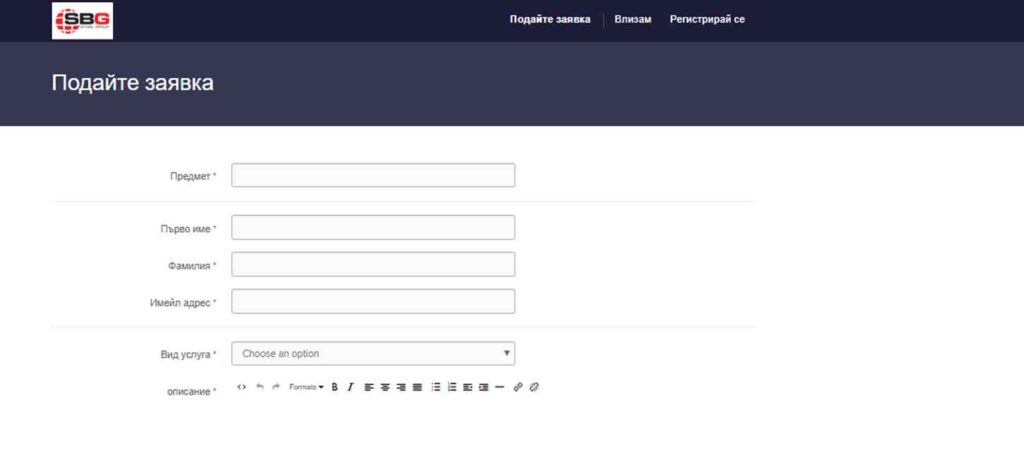
Task: Insert numbered list
Action: (452, 387)
